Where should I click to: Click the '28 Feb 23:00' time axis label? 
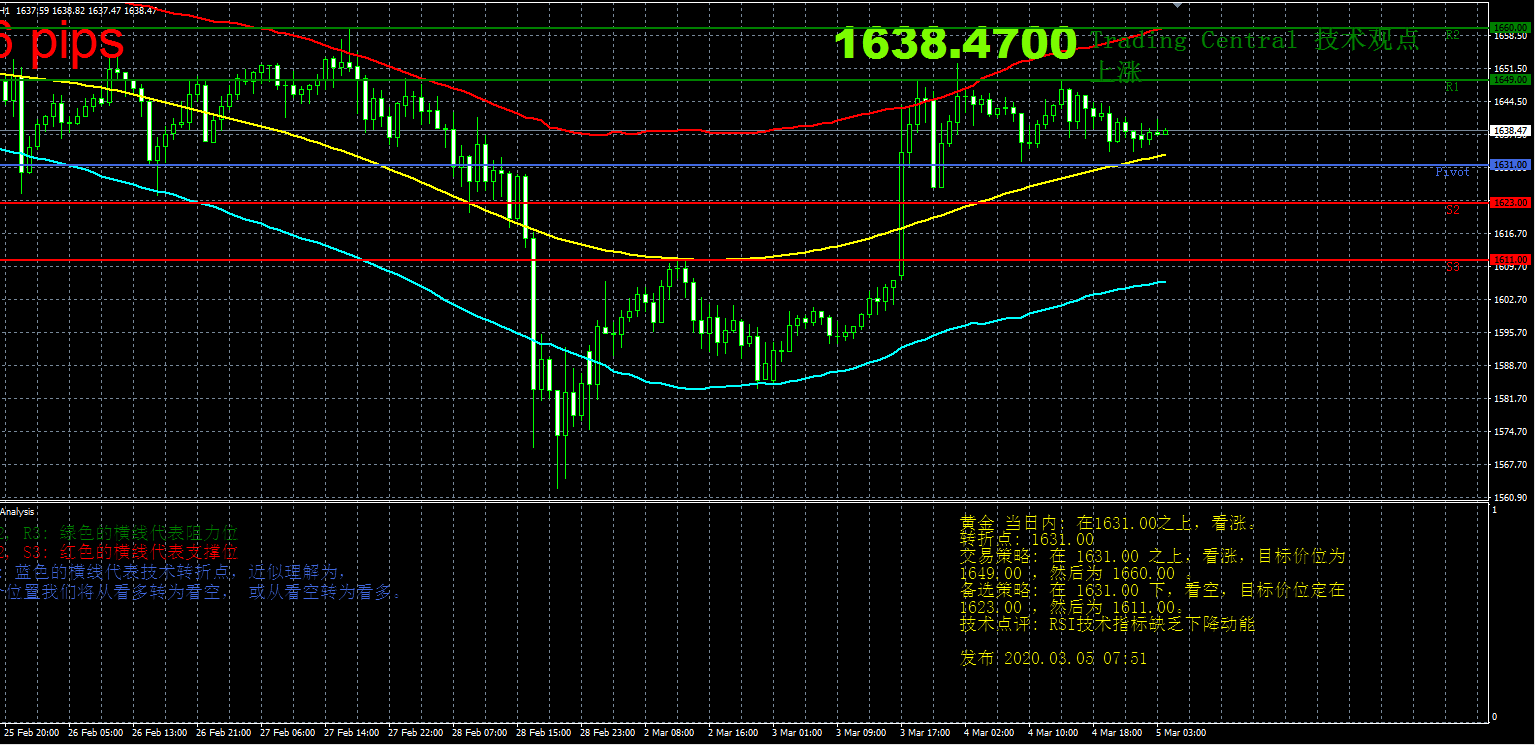tap(607, 732)
